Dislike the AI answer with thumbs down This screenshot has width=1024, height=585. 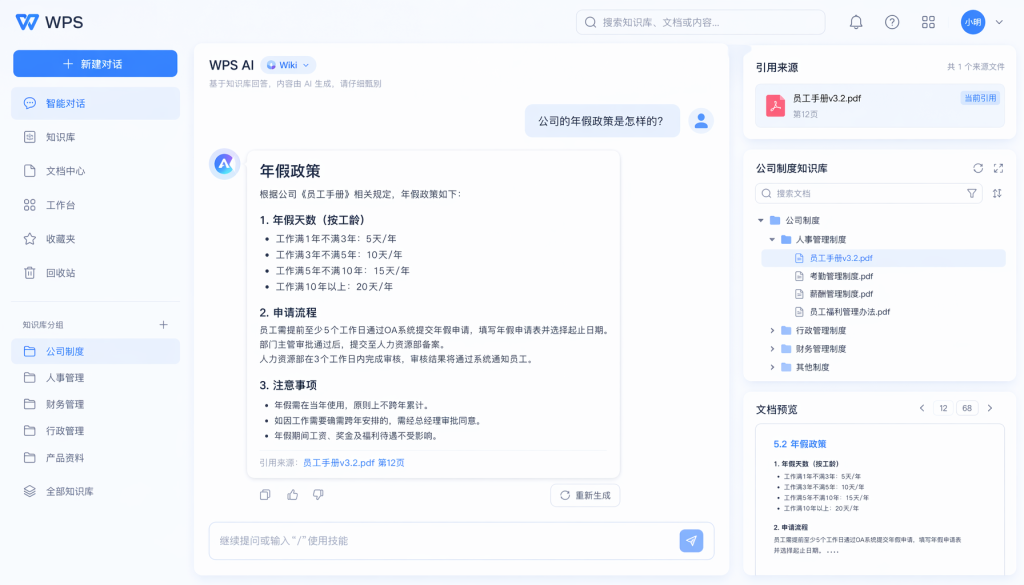click(x=318, y=495)
